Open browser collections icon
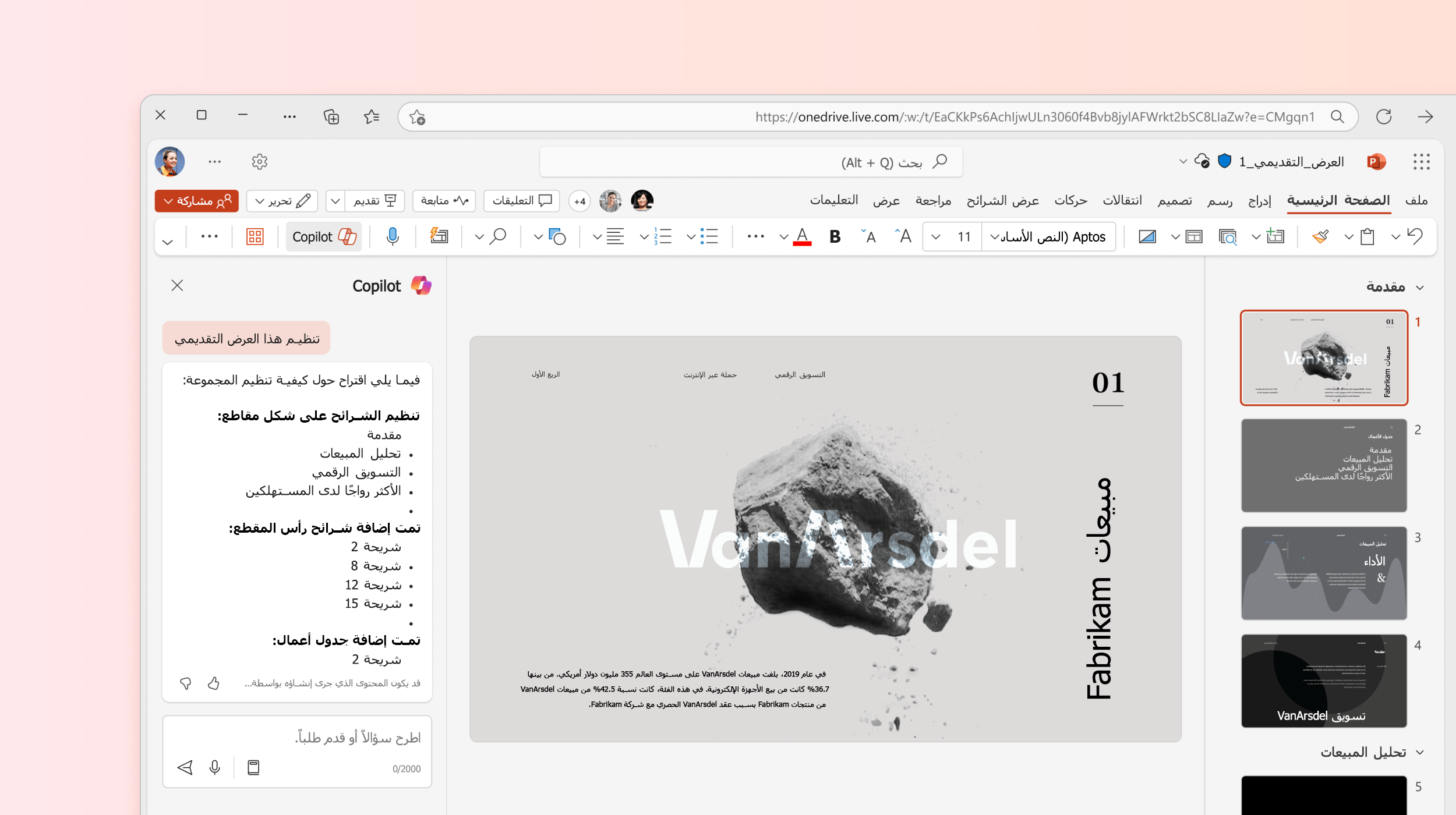 331,117
